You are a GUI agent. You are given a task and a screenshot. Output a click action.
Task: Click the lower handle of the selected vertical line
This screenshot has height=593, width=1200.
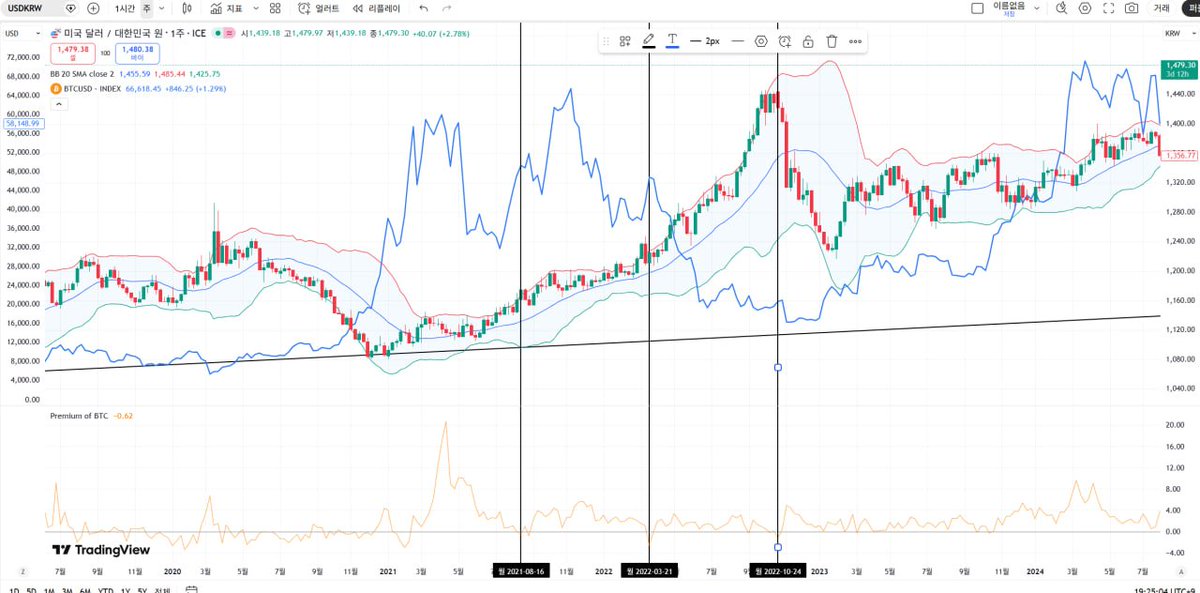tap(778, 547)
